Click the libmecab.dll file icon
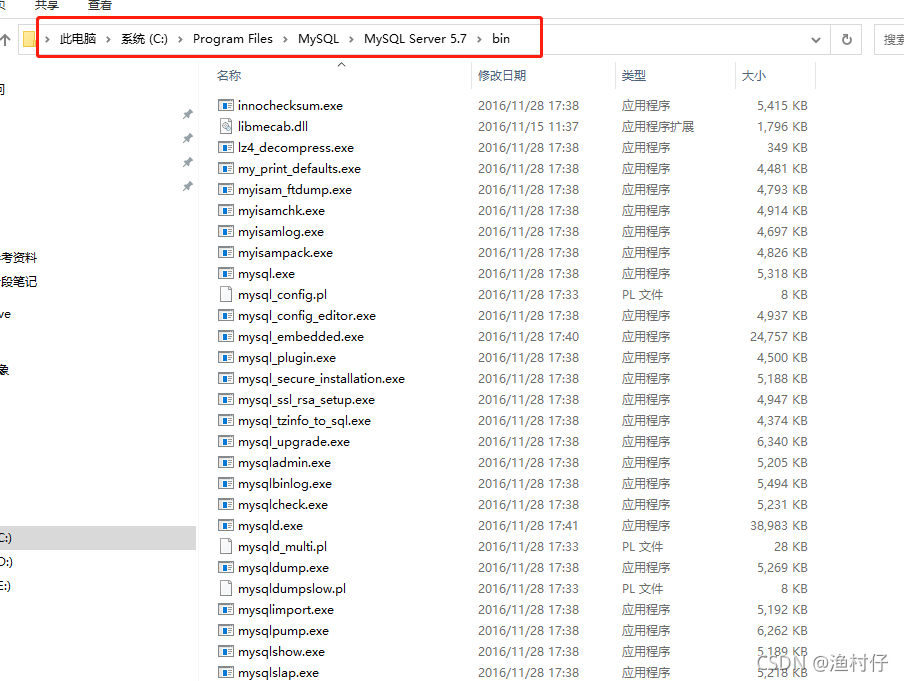This screenshot has height=681, width=904. point(225,126)
